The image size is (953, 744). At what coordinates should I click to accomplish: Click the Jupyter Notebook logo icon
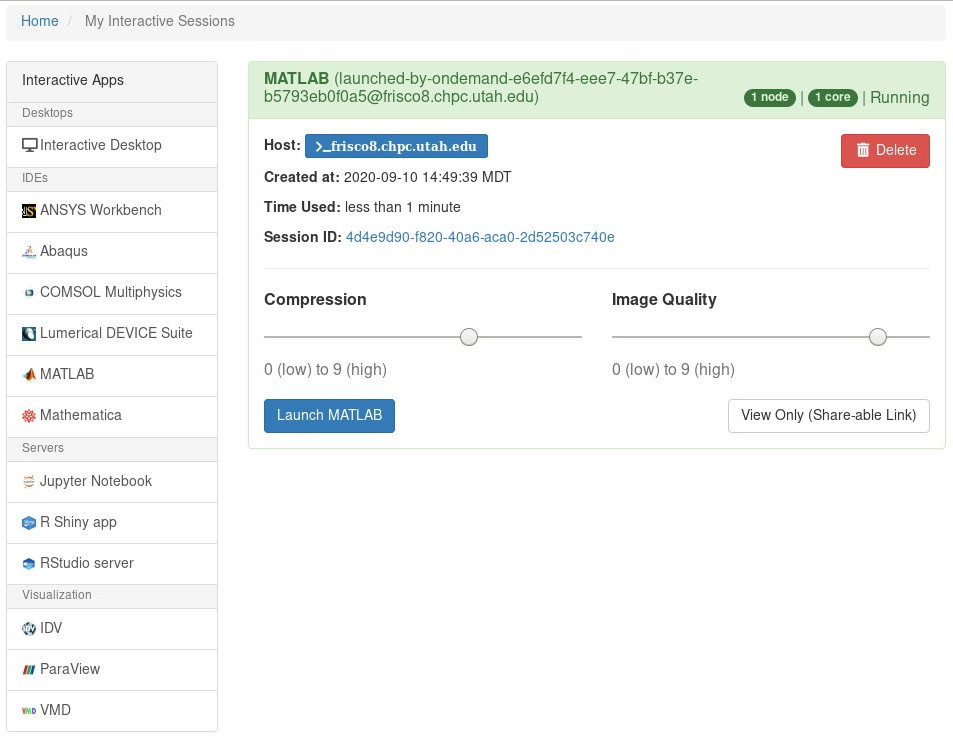click(29, 481)
